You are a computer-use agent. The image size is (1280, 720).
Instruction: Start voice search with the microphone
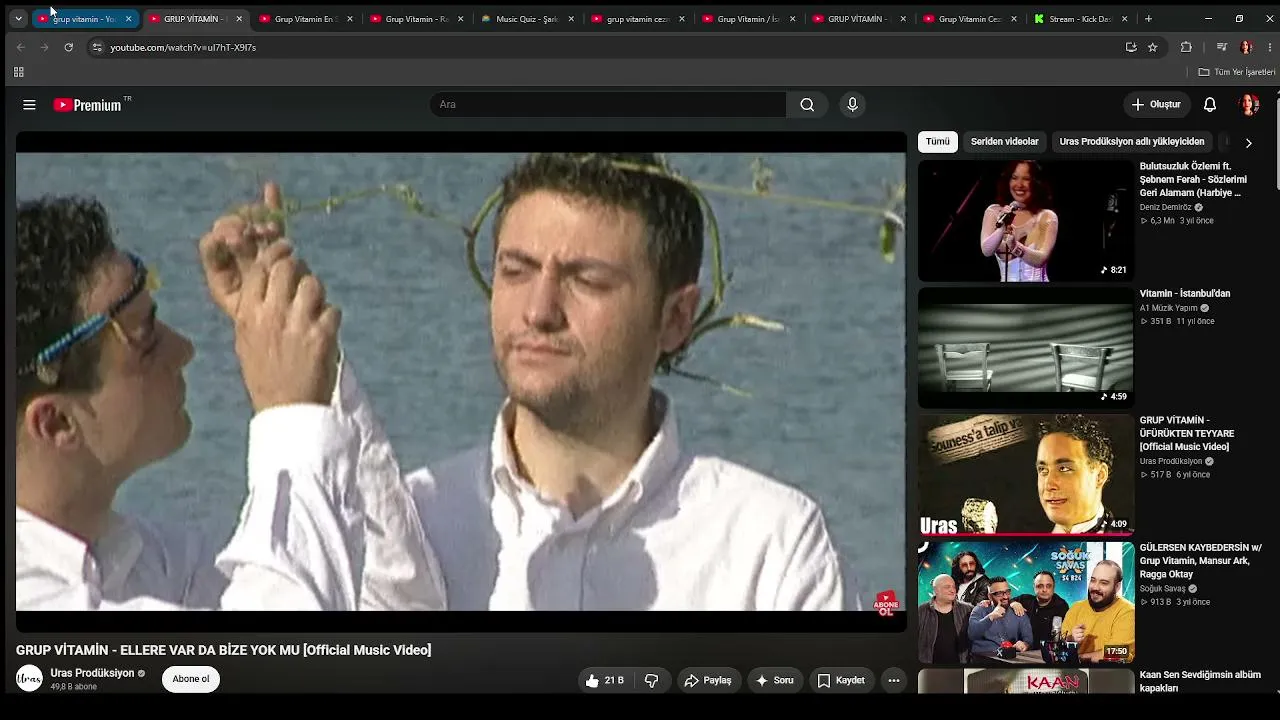click(852, 105)
